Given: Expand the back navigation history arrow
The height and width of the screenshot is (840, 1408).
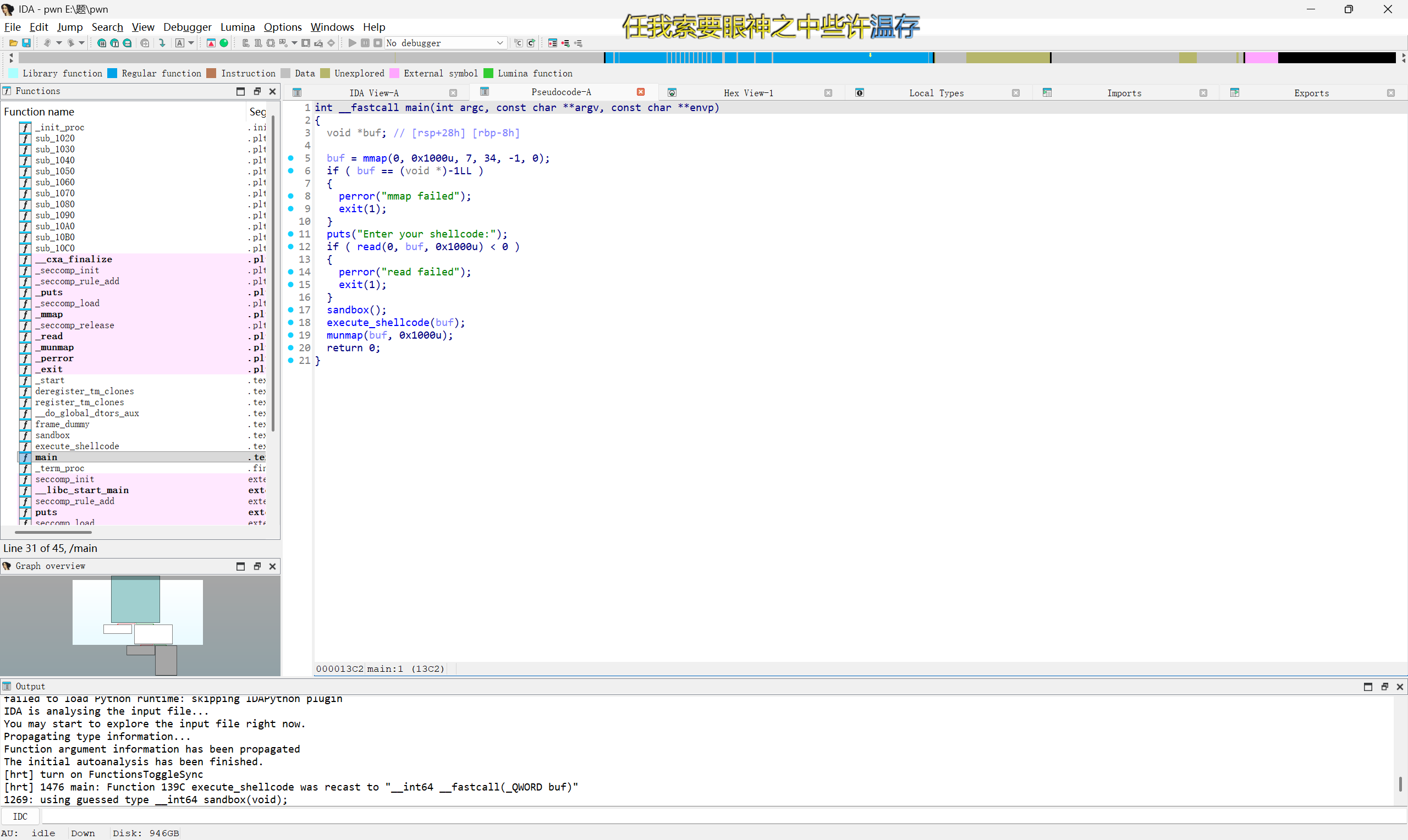Looking at the screenshot, I should 59,42.
